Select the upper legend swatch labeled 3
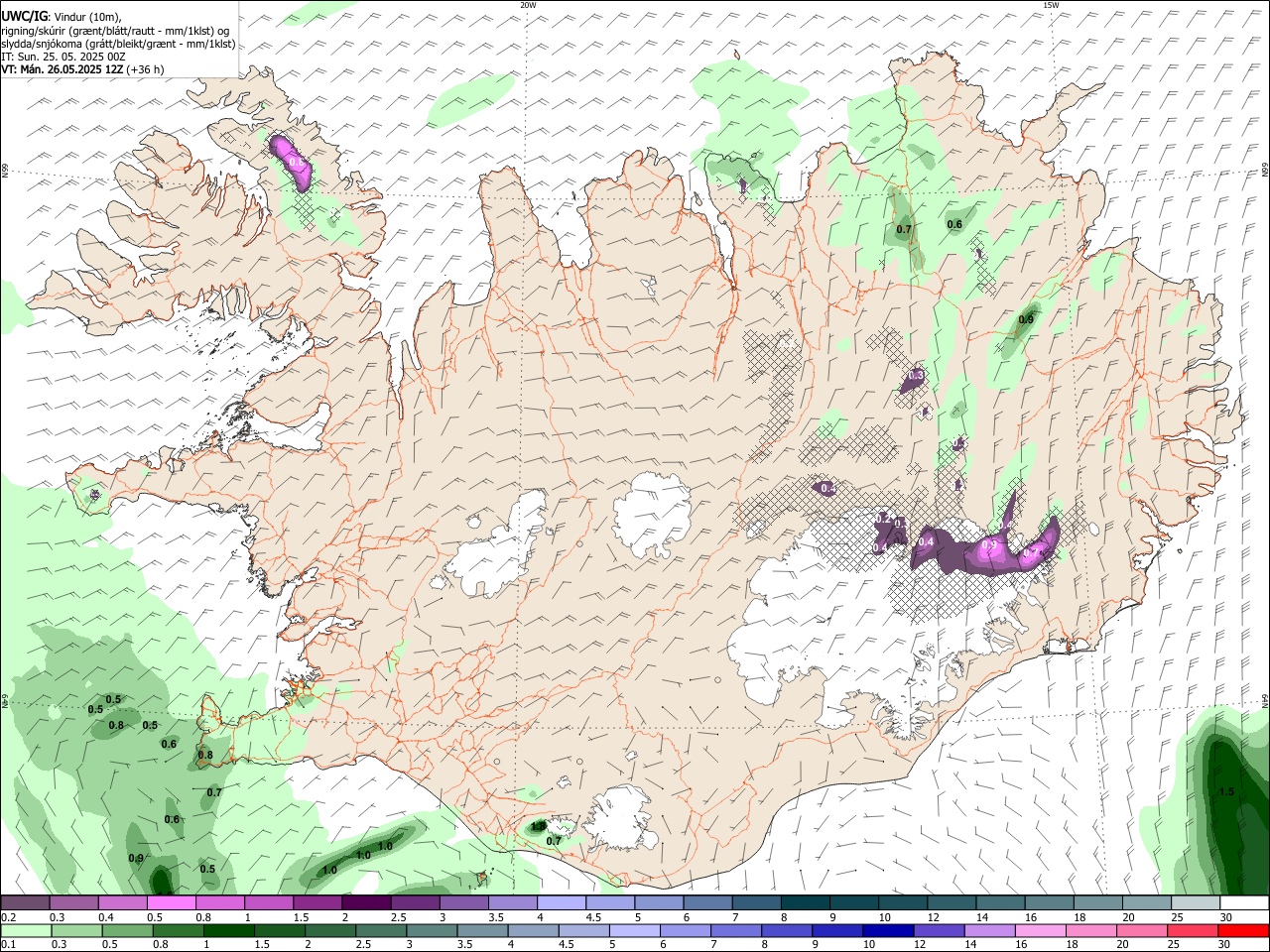The width and height of the screenshot is (1270, 952). [x=462, y=903]
